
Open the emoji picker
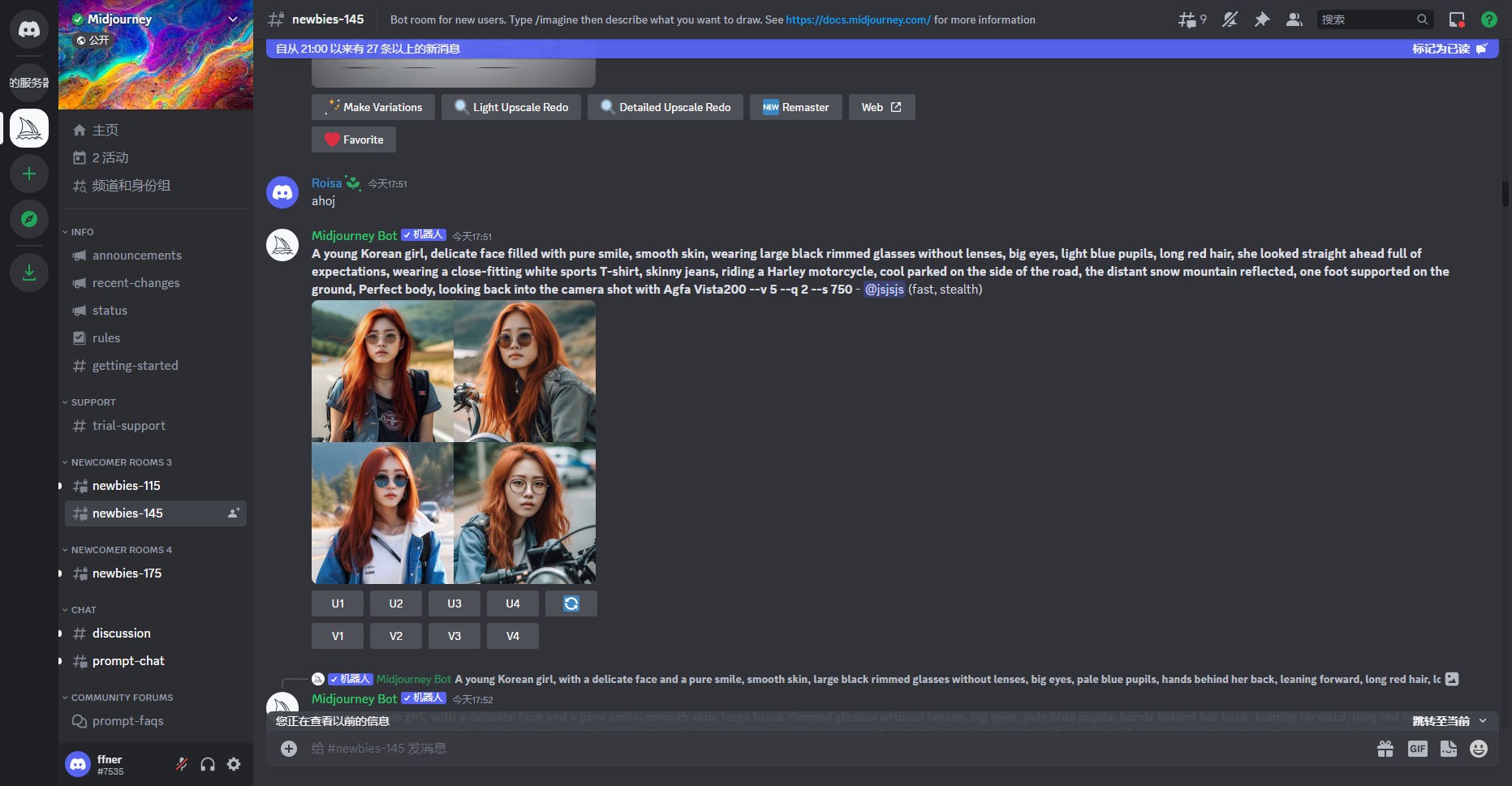pos(1479,749)
